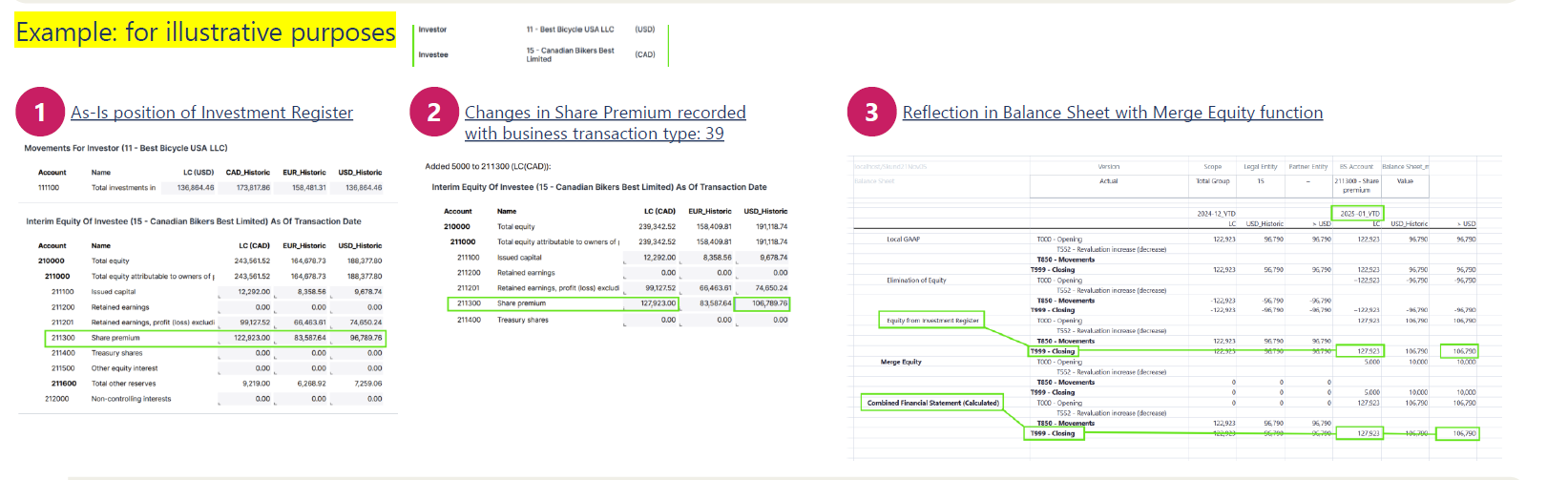Click the pink number 3 circle badge

click(x=871, y=113)
